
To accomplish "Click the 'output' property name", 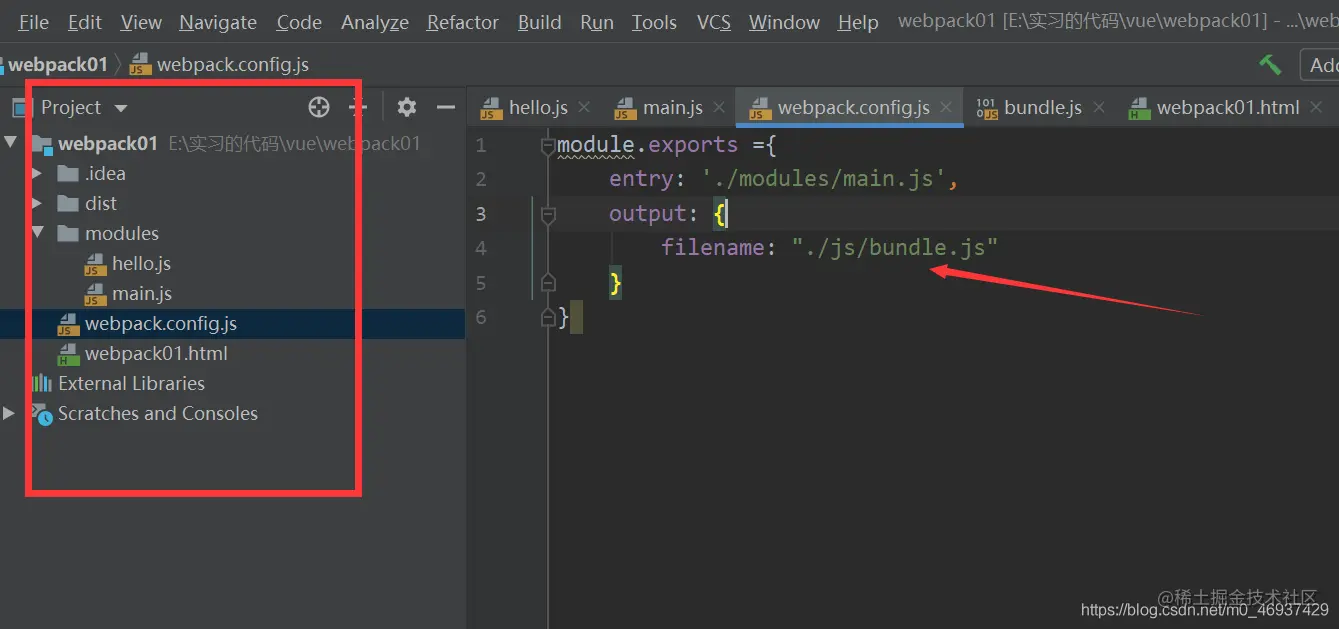I will click(x=647, y=213).
